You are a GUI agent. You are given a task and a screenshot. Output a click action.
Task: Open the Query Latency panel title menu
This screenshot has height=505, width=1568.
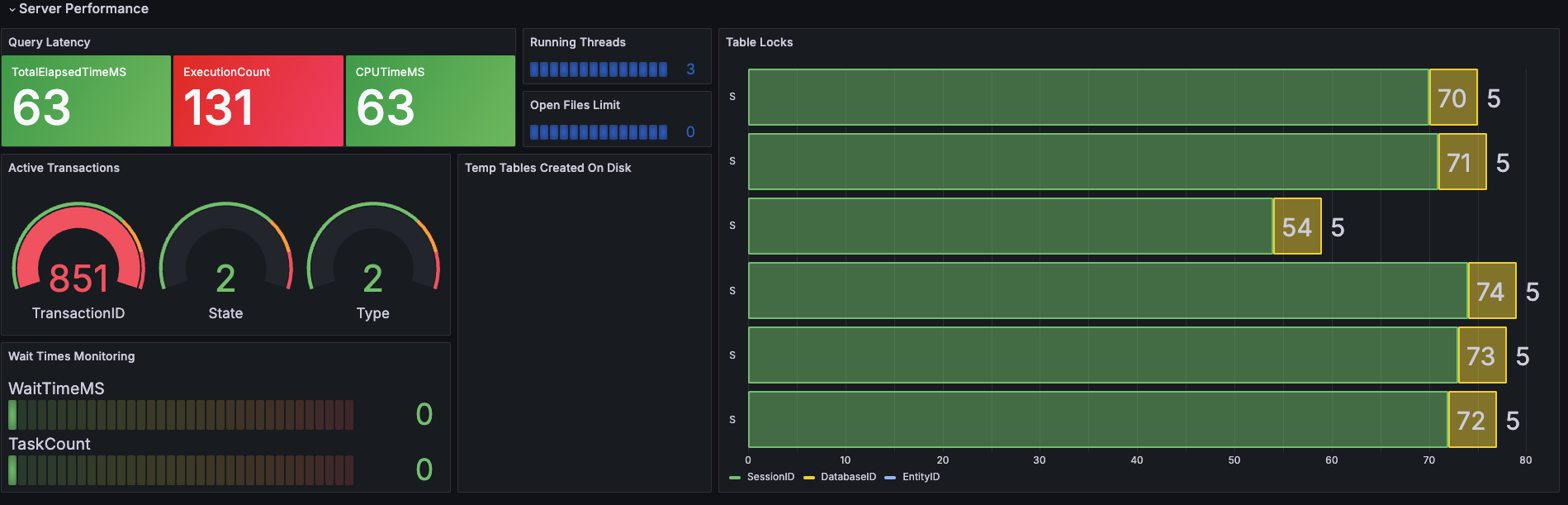50,42
